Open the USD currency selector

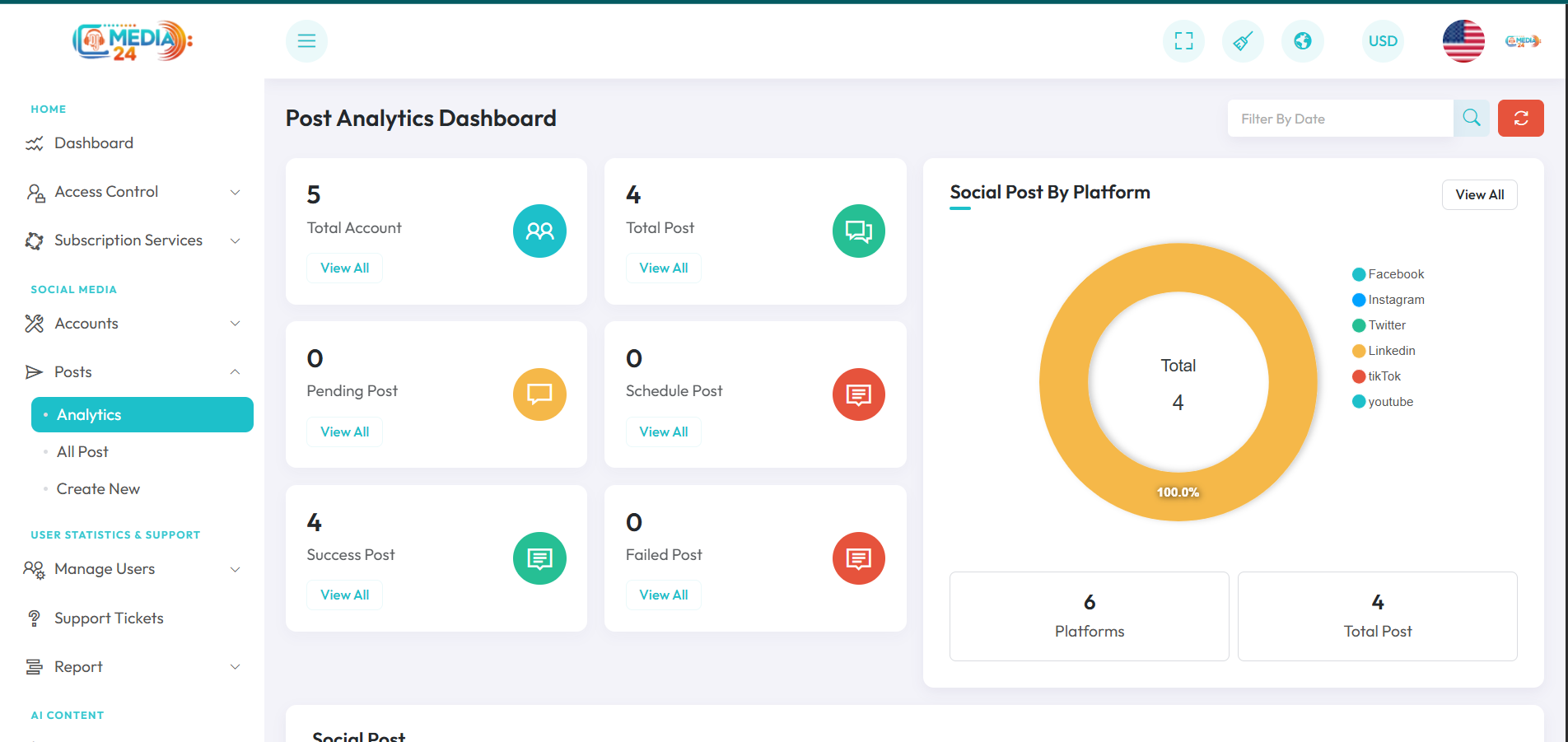point(1382,41)
